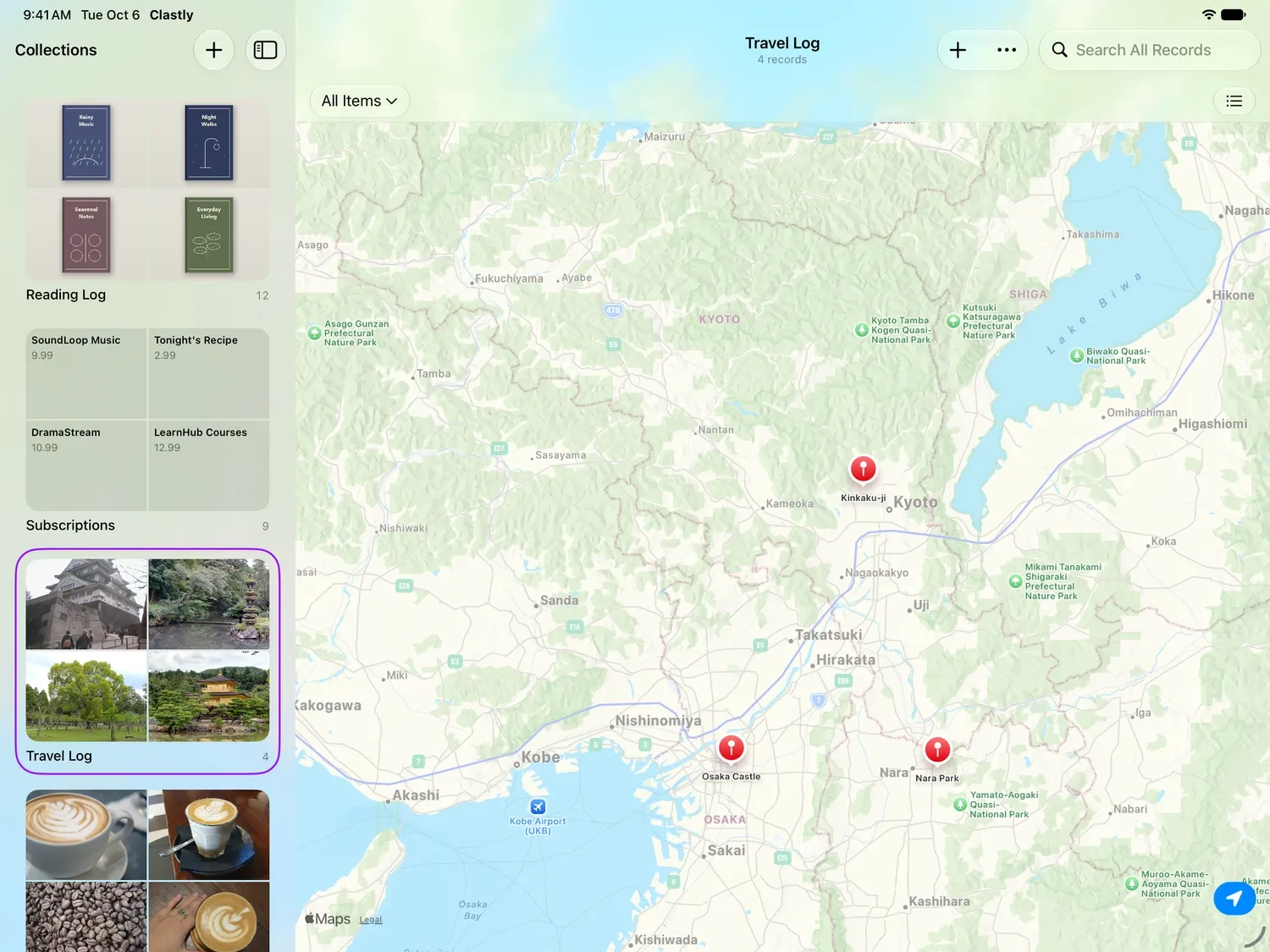Viewport: 1270px width, 952px height.
Task: Tap Kyoto Tamba Kogen park marker
Action: pos(862,330)
